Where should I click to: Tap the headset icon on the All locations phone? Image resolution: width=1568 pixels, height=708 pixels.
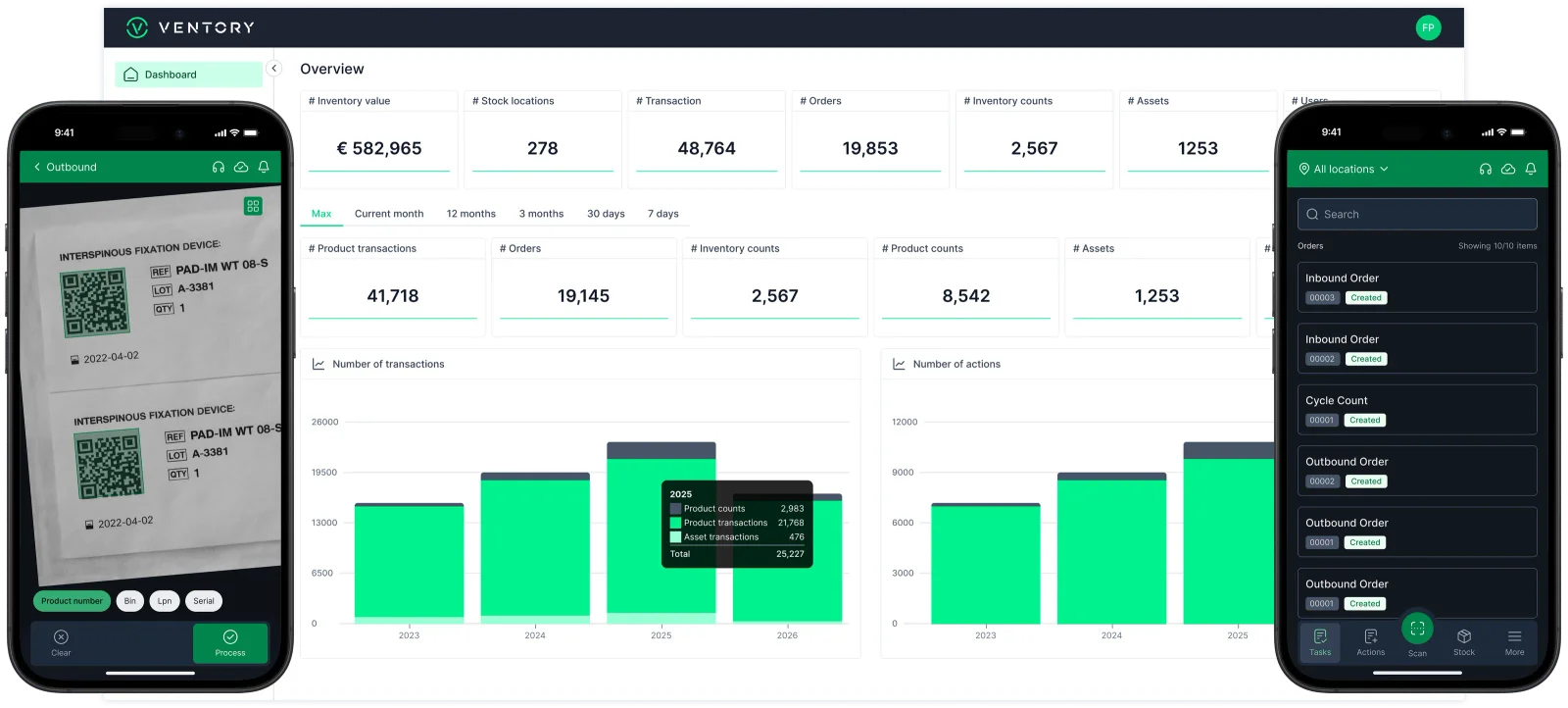coord(1486,169)
